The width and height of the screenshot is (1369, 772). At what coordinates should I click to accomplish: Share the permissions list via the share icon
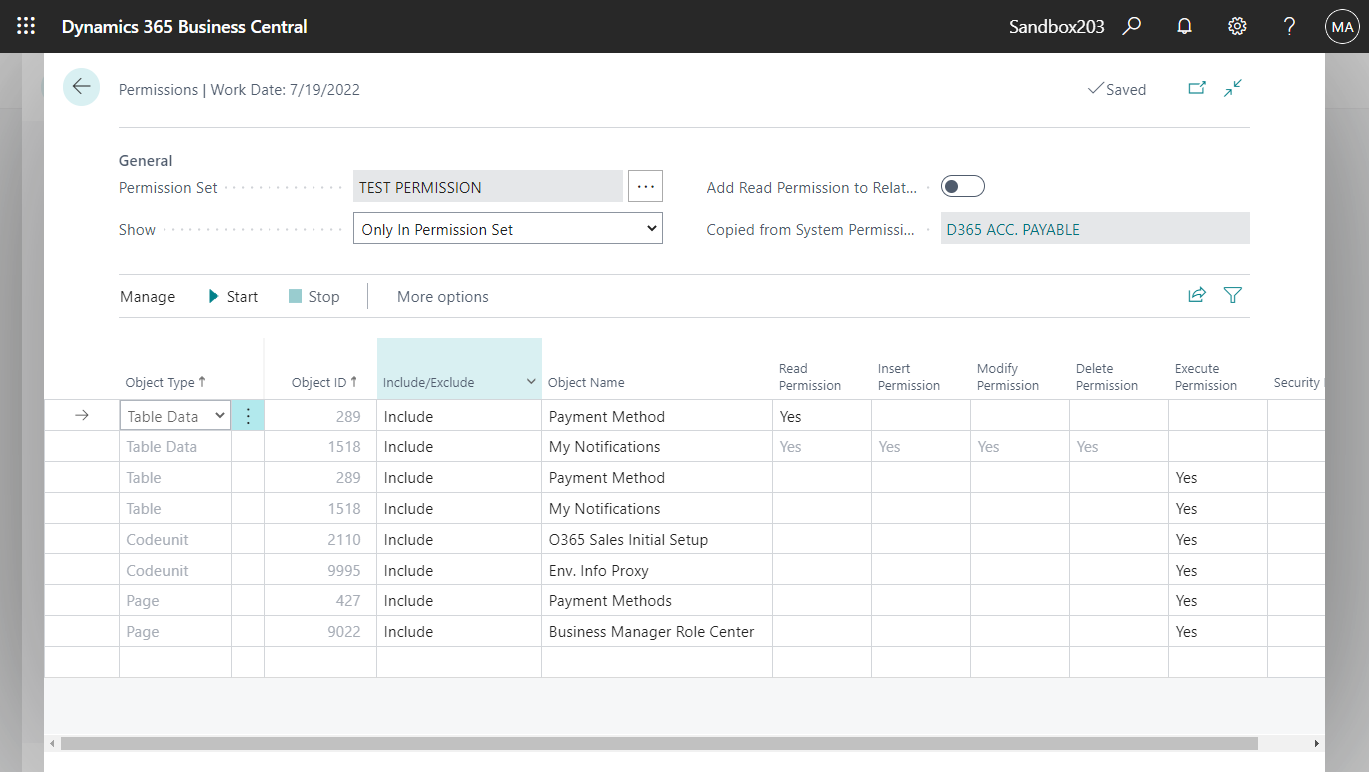coord(1197,295)
